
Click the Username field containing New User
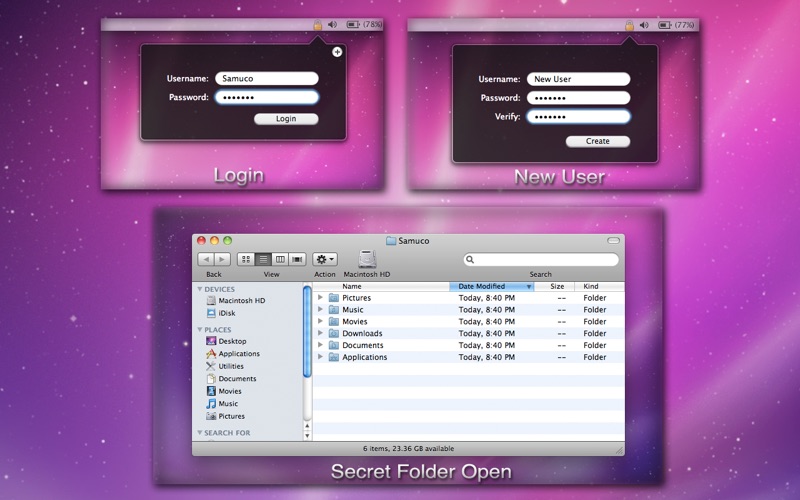[579, 79]
